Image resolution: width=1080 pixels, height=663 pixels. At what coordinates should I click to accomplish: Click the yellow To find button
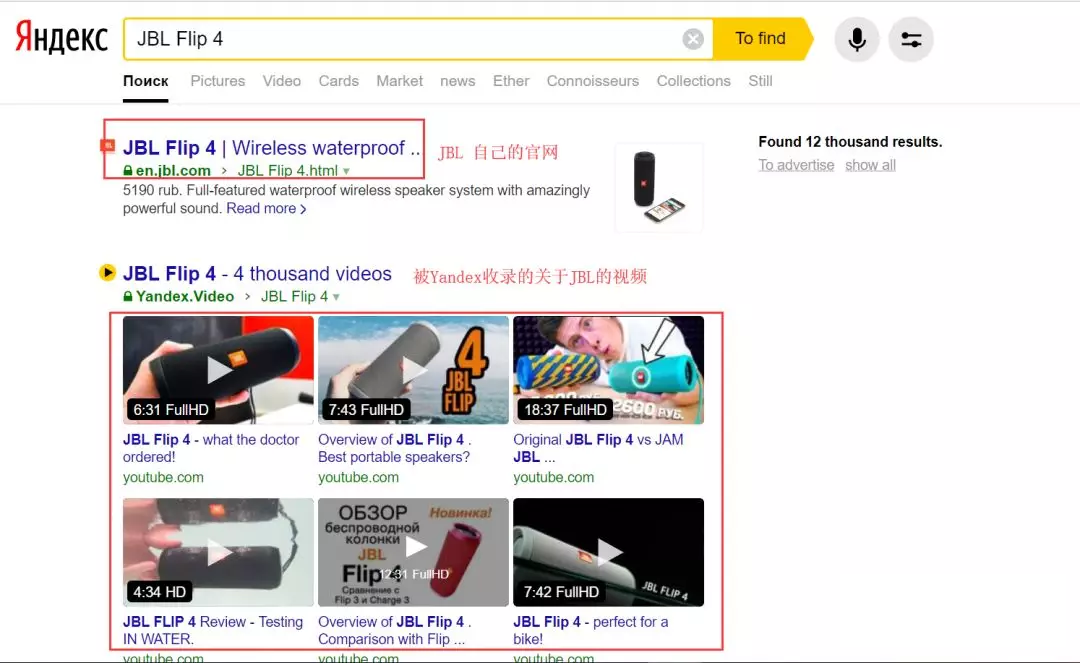click(762, 39)
